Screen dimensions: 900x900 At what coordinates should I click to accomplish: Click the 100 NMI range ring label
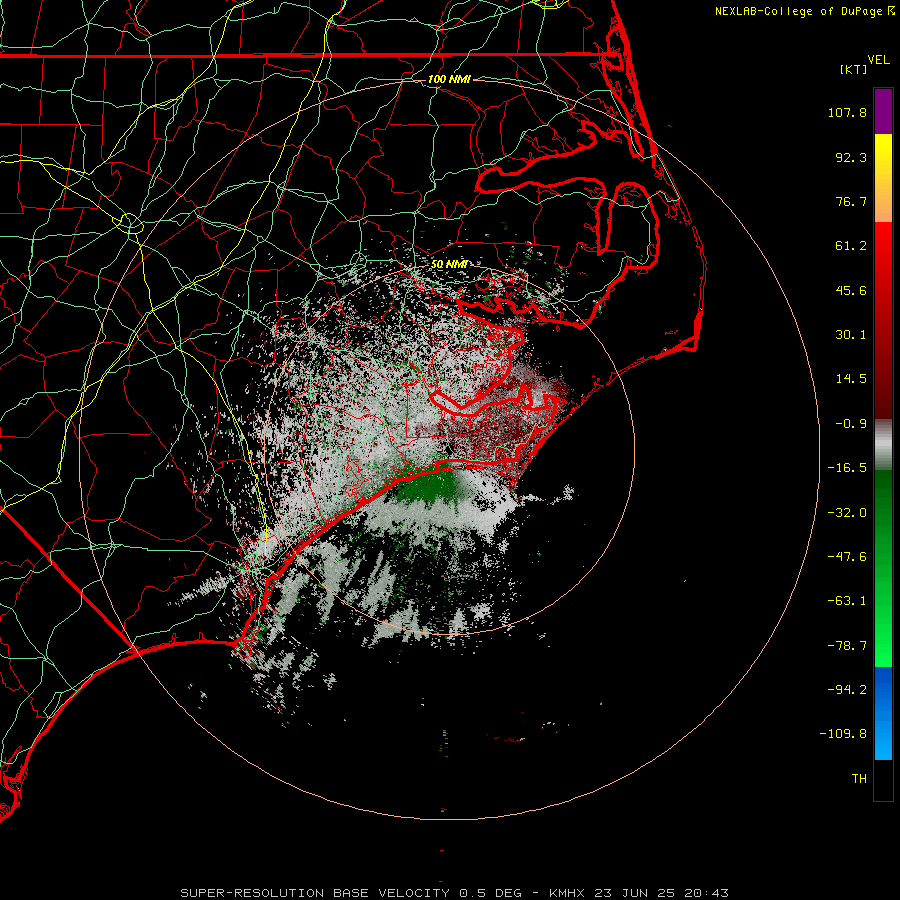pyautogui.click(x=449, y=79)
